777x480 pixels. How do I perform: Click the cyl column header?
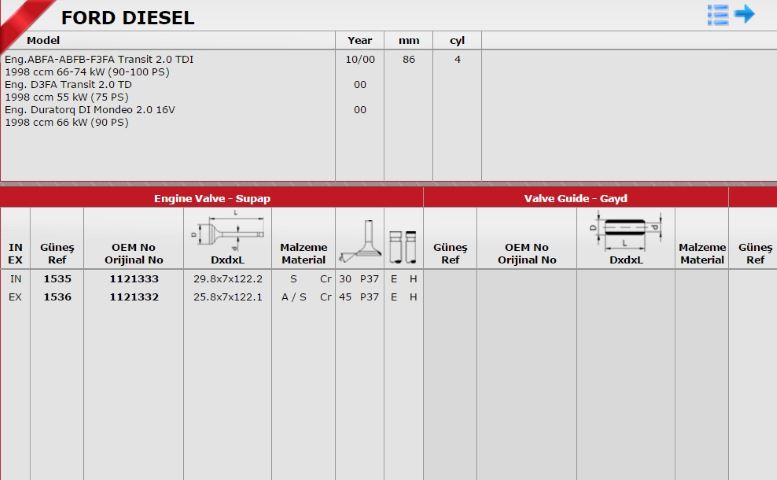pos(457,41)
